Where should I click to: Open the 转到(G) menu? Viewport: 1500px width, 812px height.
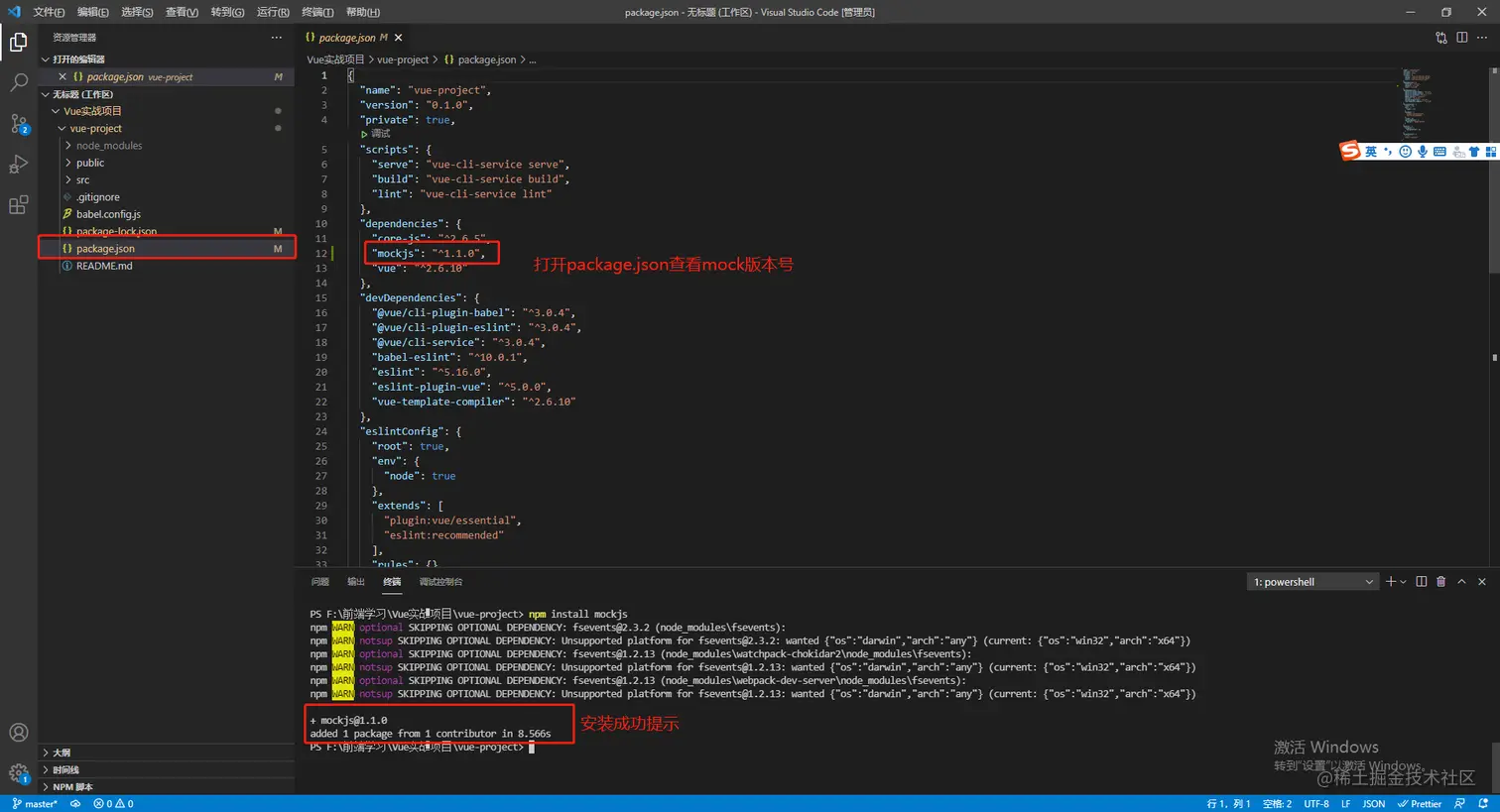227,12
